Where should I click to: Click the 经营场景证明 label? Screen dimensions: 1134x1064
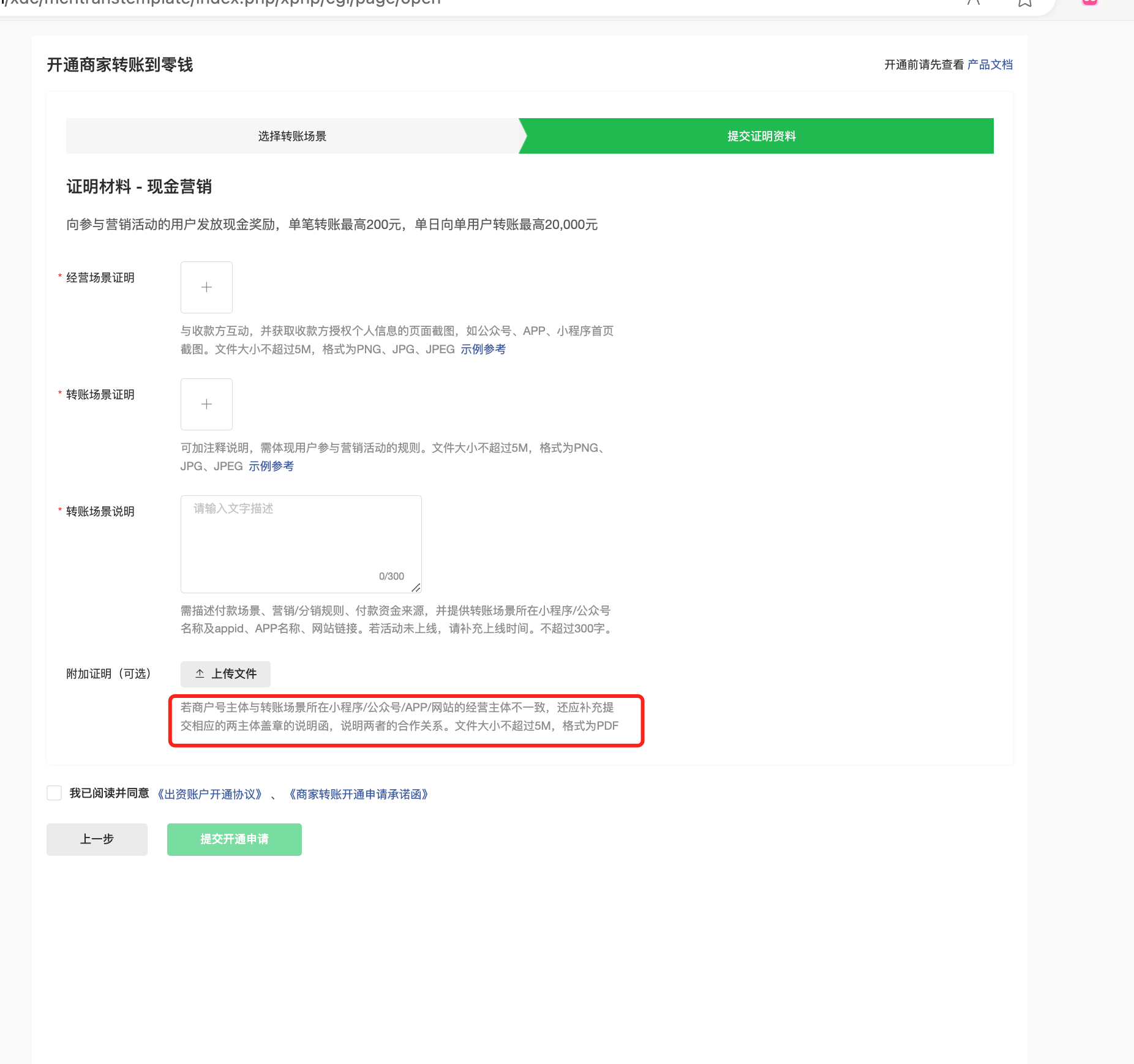(100, 278)
